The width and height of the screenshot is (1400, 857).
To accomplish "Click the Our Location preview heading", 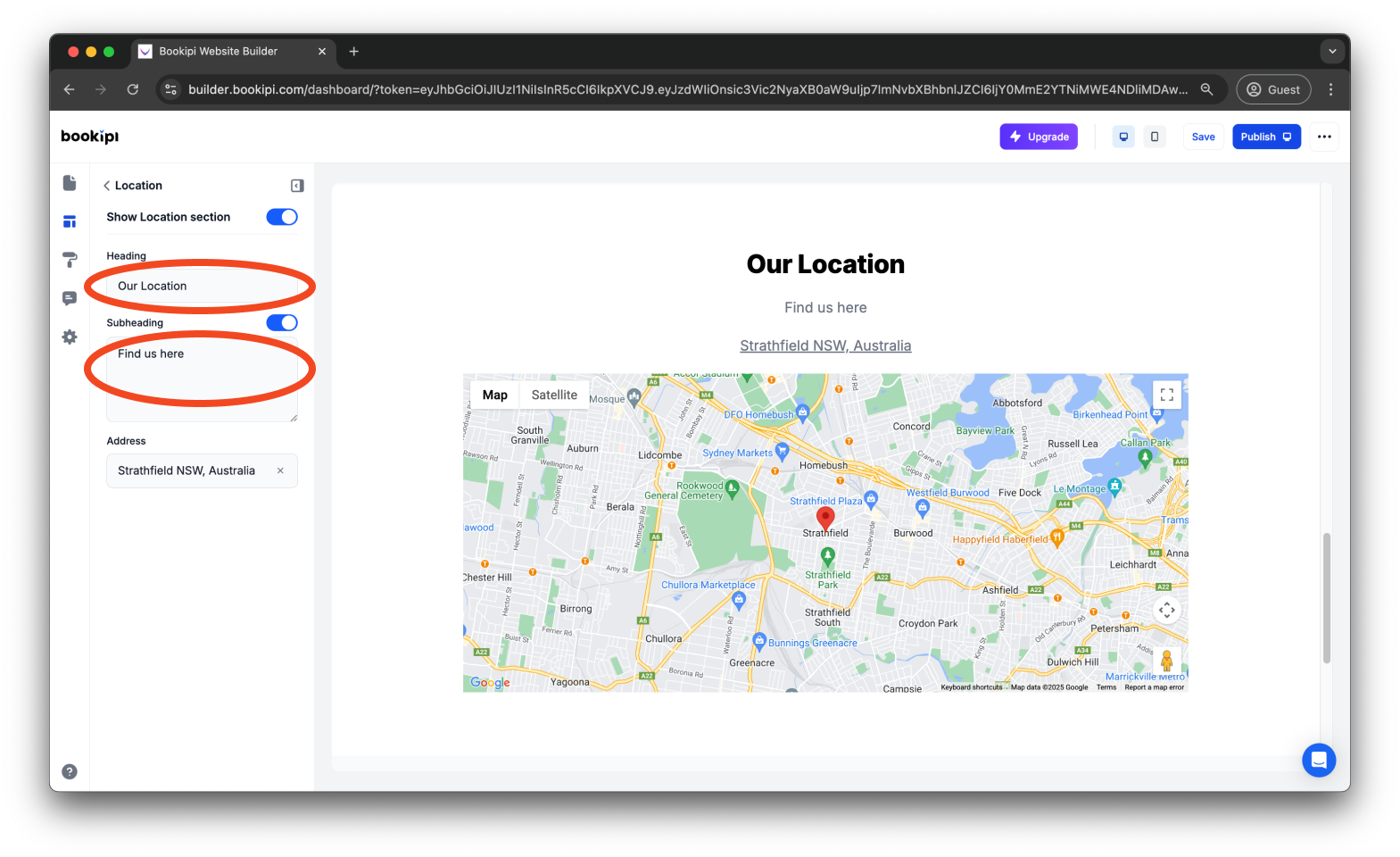I will click(x=825, y=264).
